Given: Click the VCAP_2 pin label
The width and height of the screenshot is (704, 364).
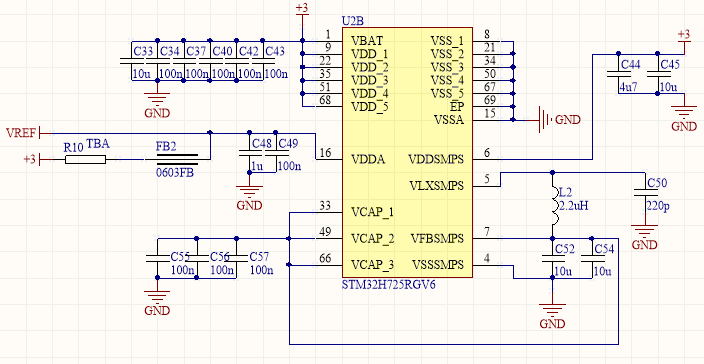Looking at the screenshot, I should pos(373,238).
